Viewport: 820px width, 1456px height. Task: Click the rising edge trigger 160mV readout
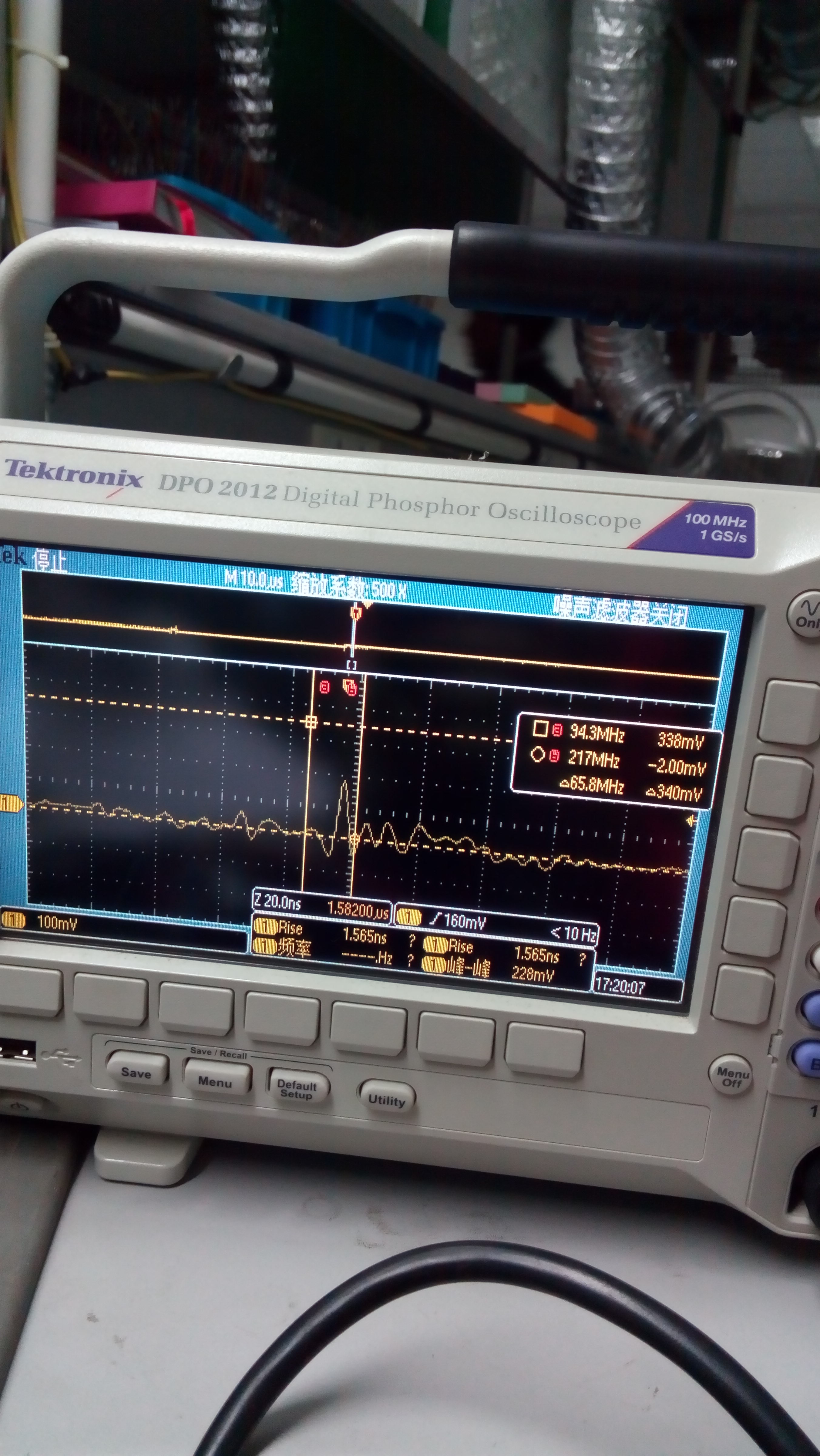(x=458, y=921)
